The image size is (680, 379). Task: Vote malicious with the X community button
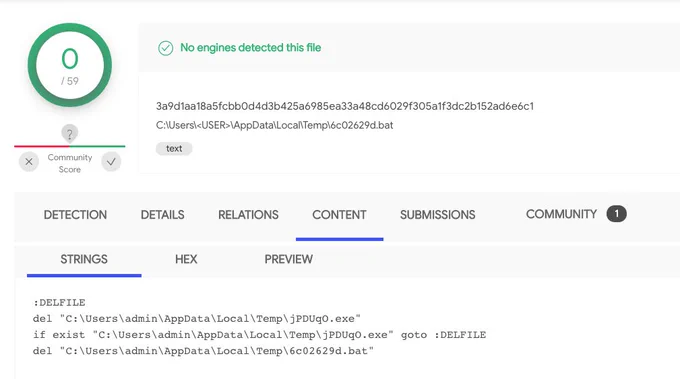29,162
